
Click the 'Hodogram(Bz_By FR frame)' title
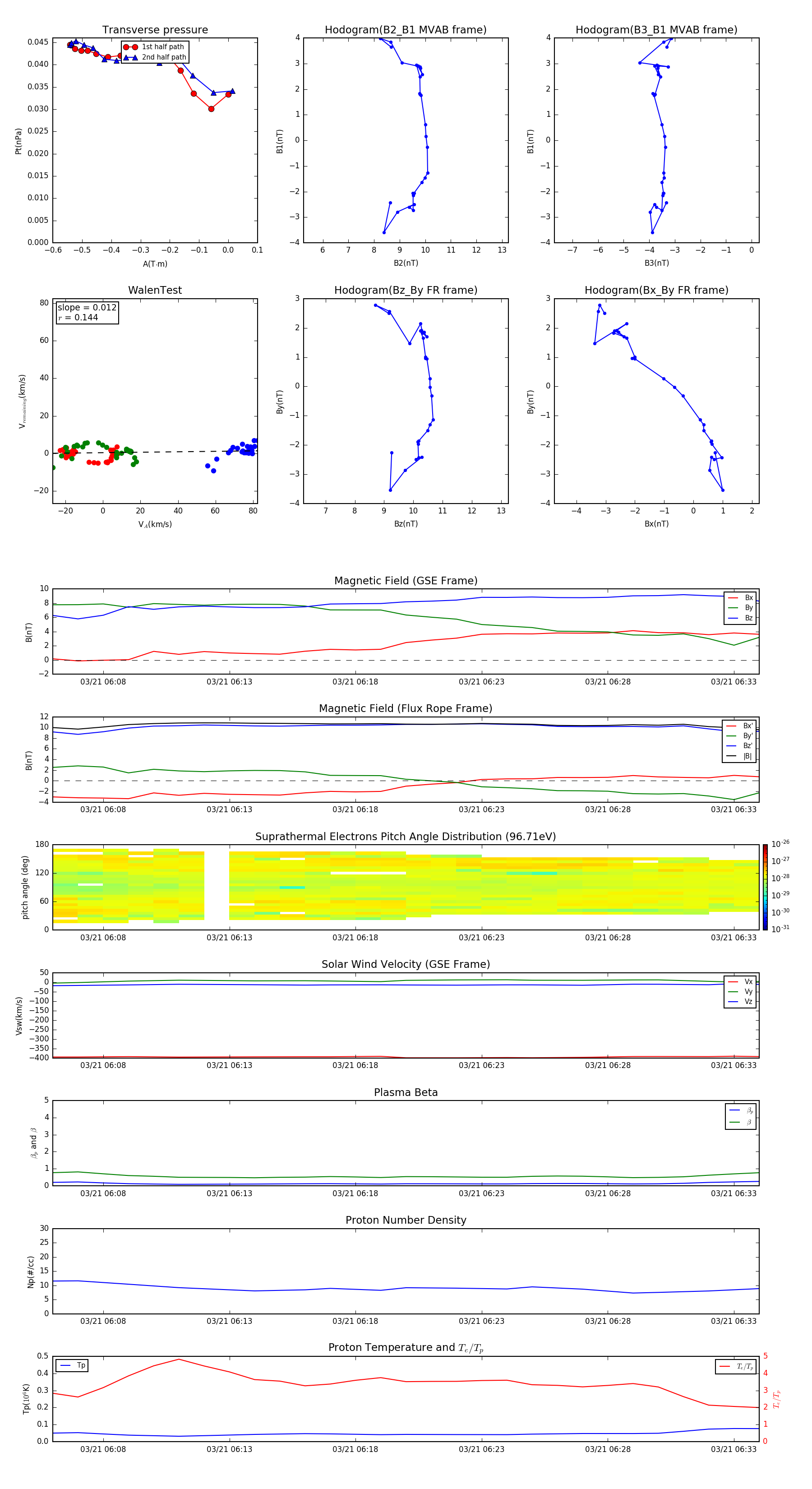(406, 290)
